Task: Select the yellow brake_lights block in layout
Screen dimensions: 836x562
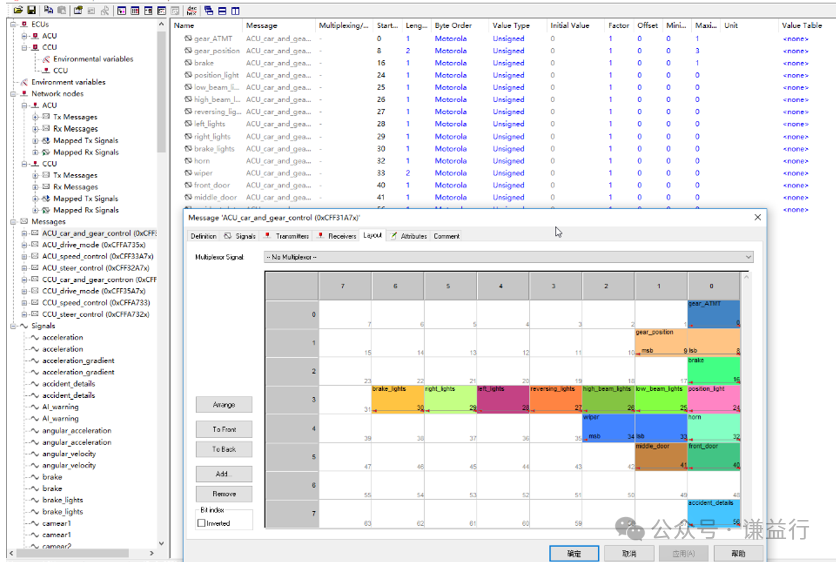Action: [398, 399]
